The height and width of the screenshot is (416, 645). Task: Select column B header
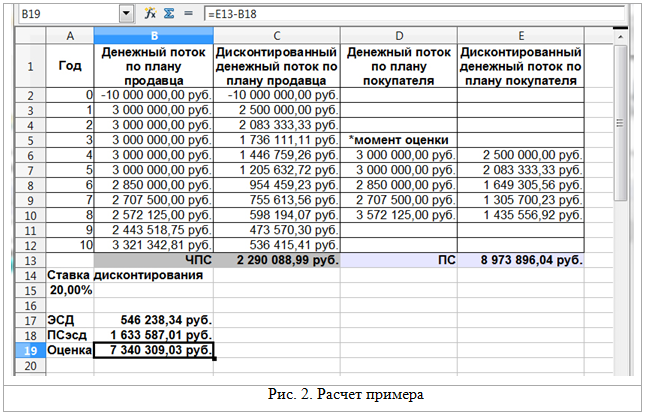[x=153, y=36]
